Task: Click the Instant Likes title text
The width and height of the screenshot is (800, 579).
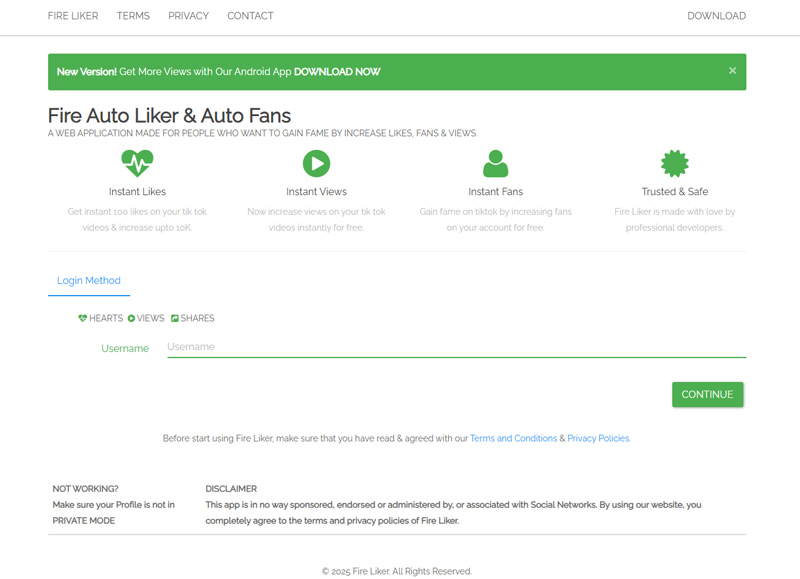Action: [x=137, y=192]
